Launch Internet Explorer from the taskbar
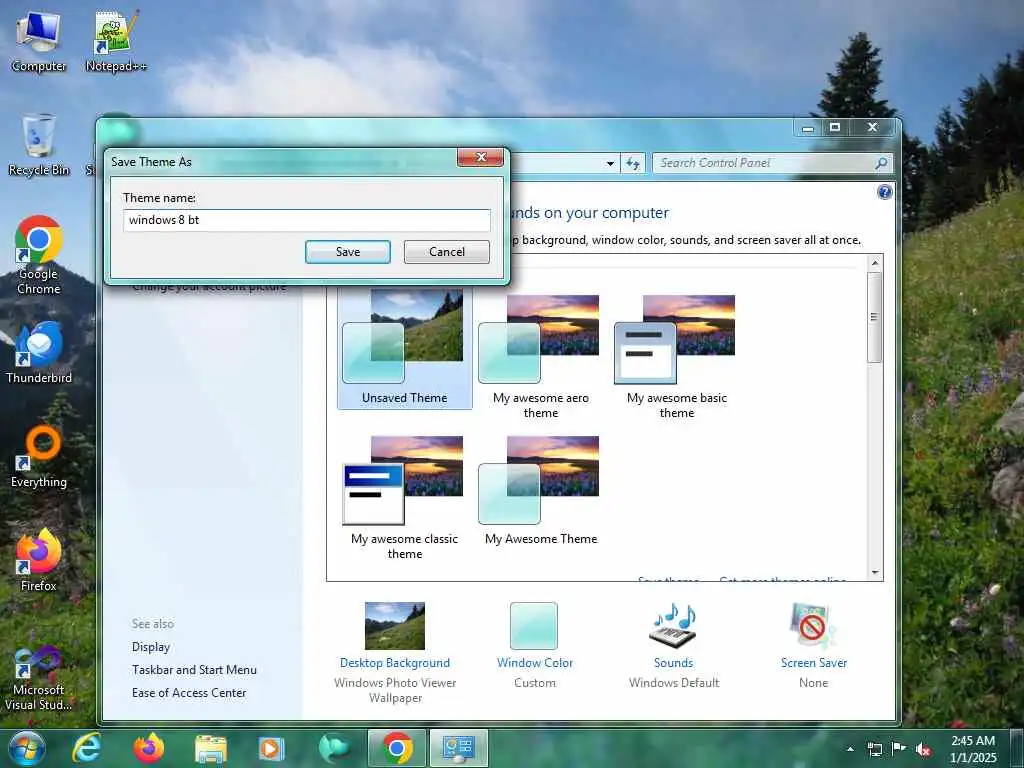The image size is (1024, 768). (x=87, y=748)
